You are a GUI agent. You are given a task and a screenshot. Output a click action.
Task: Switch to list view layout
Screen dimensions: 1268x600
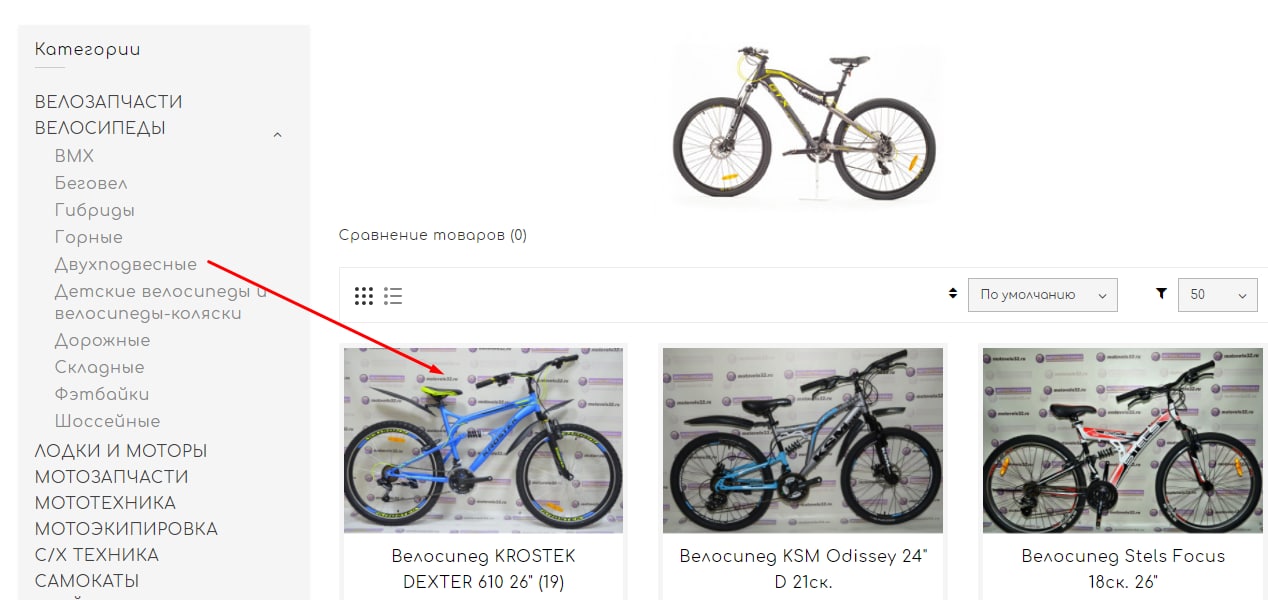click(x=393, y=296)
